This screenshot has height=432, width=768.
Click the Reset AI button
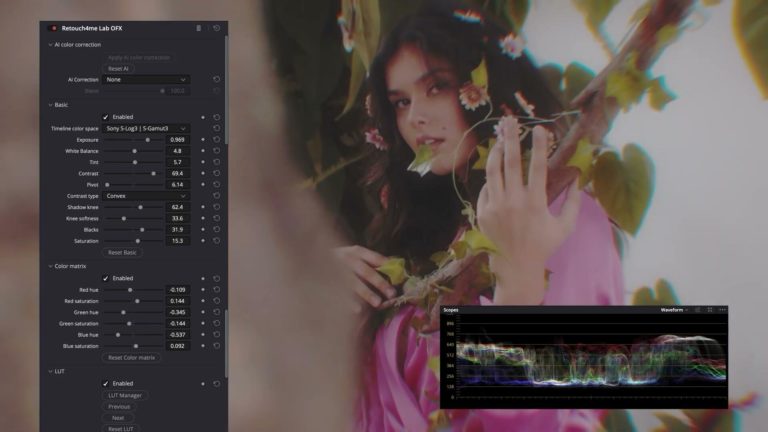118,69
